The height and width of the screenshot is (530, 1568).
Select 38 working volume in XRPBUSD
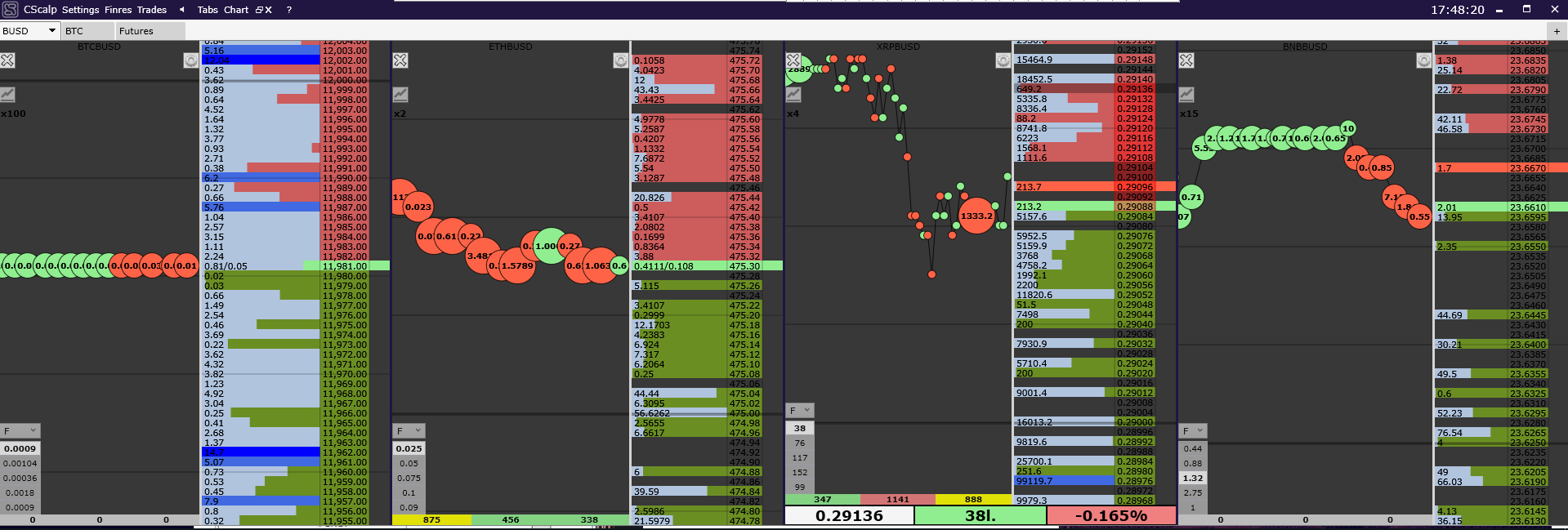[800, 428]
